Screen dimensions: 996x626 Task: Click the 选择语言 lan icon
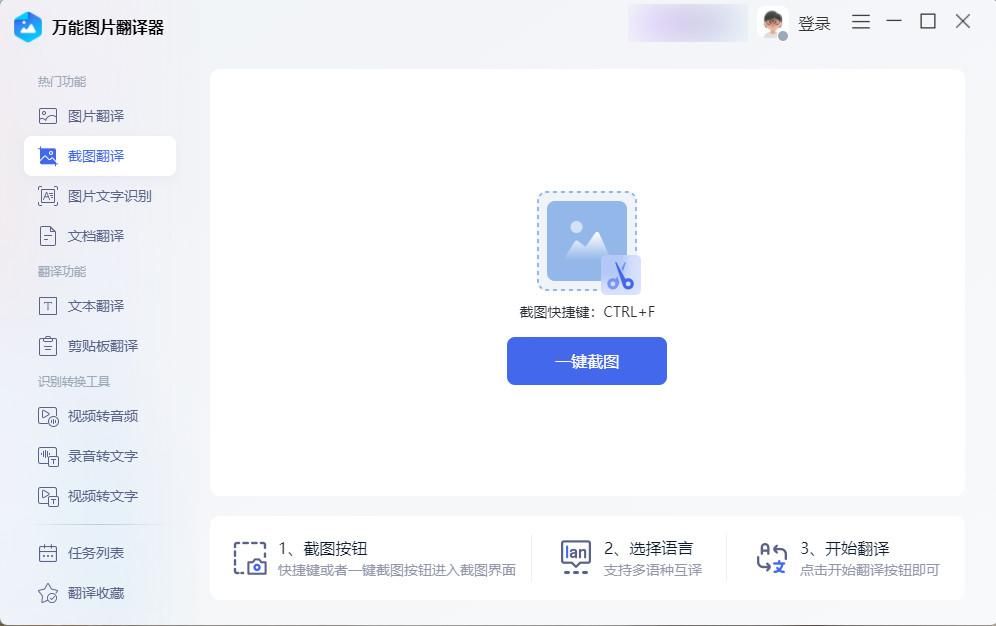coord(575,557)
